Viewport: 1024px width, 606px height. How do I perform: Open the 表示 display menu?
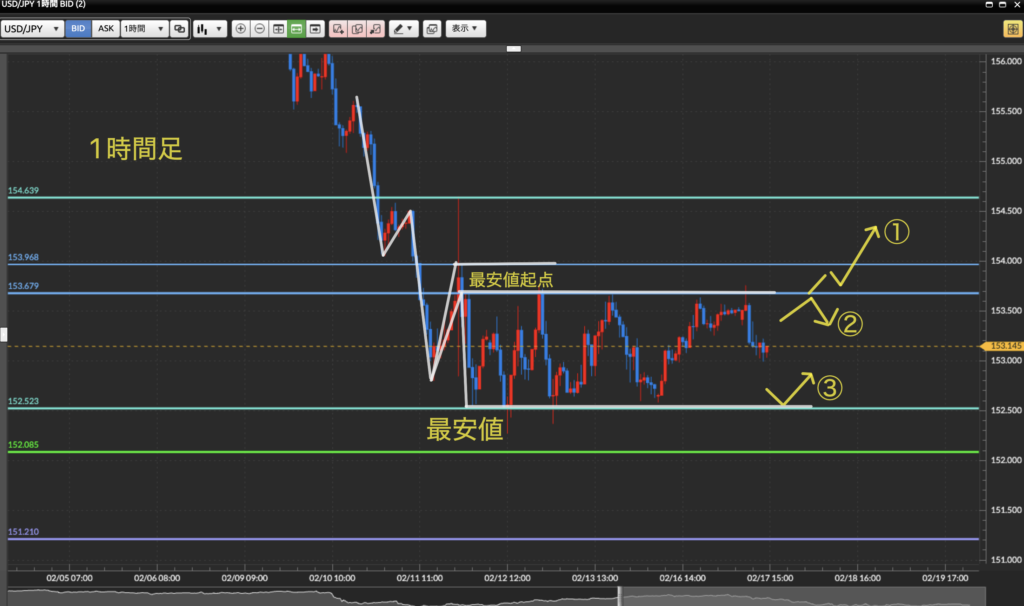(x=465, y=29)
